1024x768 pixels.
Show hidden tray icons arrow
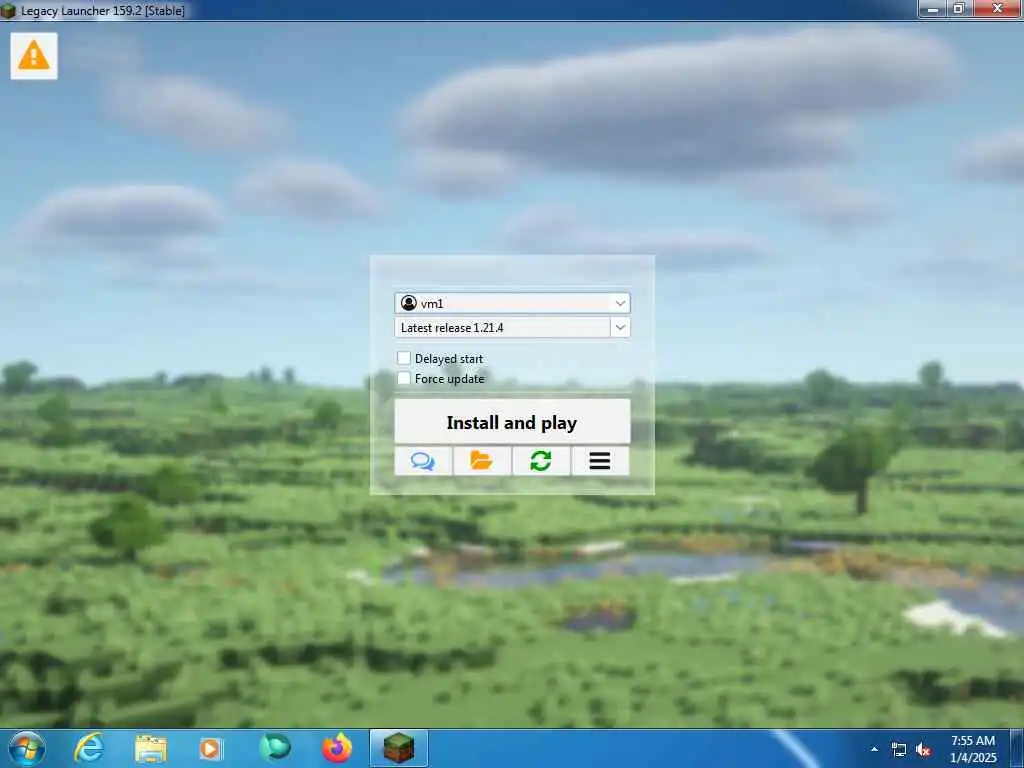pos(874,749)
